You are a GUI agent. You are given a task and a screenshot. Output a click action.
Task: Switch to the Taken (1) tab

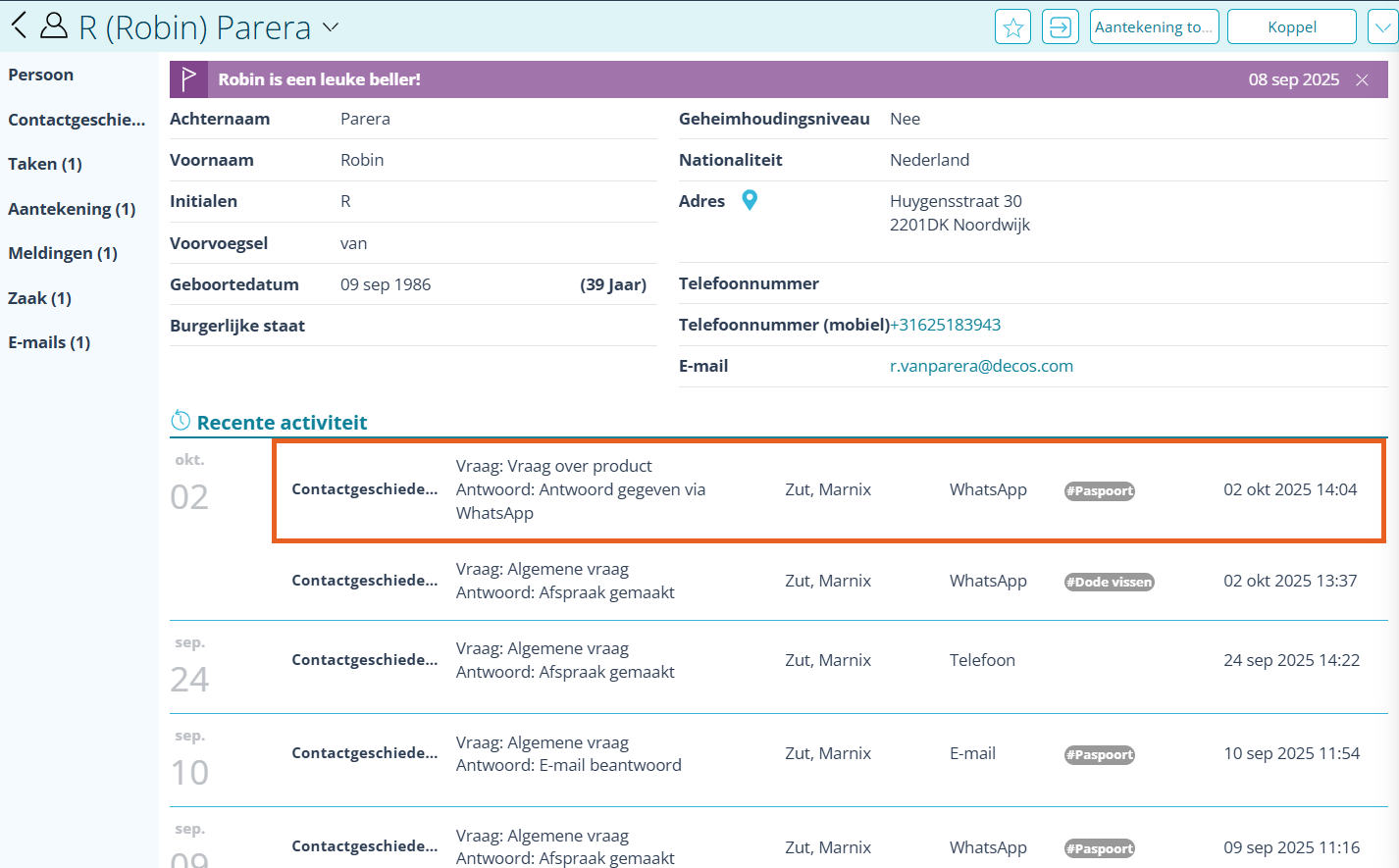point(45,164)
